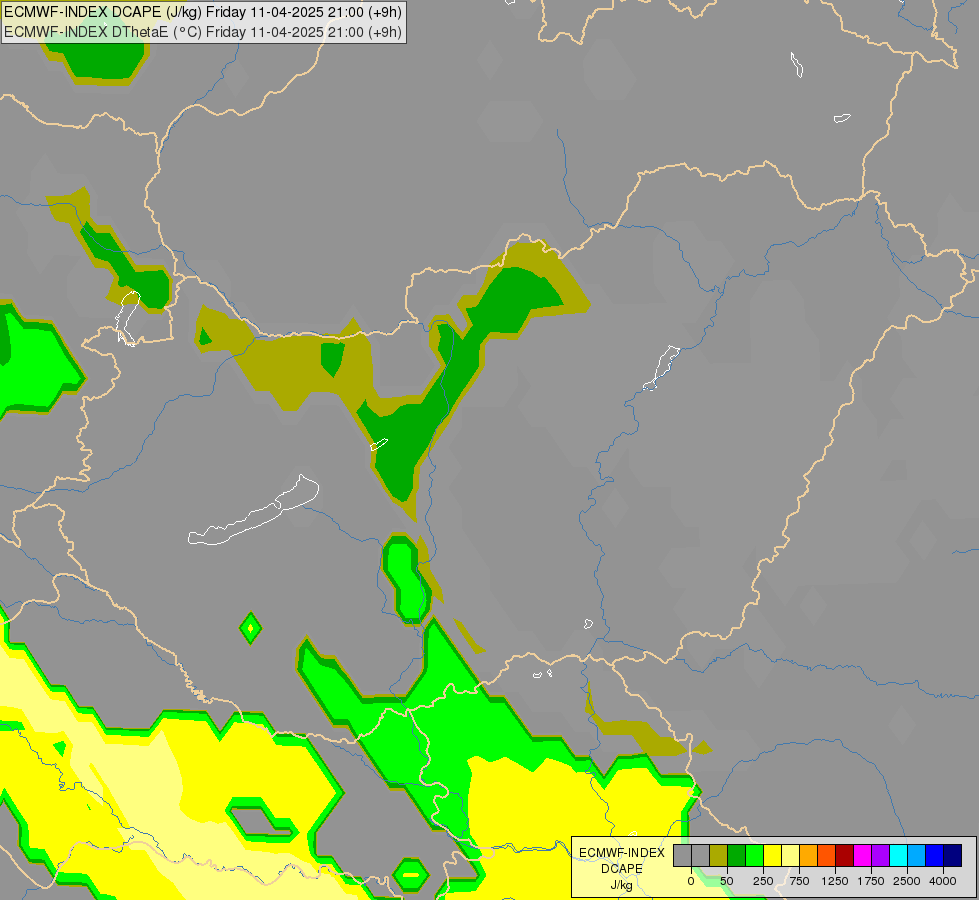Click the navy legend swatch after 4000
Screen dimensions: 979x900
coord(953,855)
